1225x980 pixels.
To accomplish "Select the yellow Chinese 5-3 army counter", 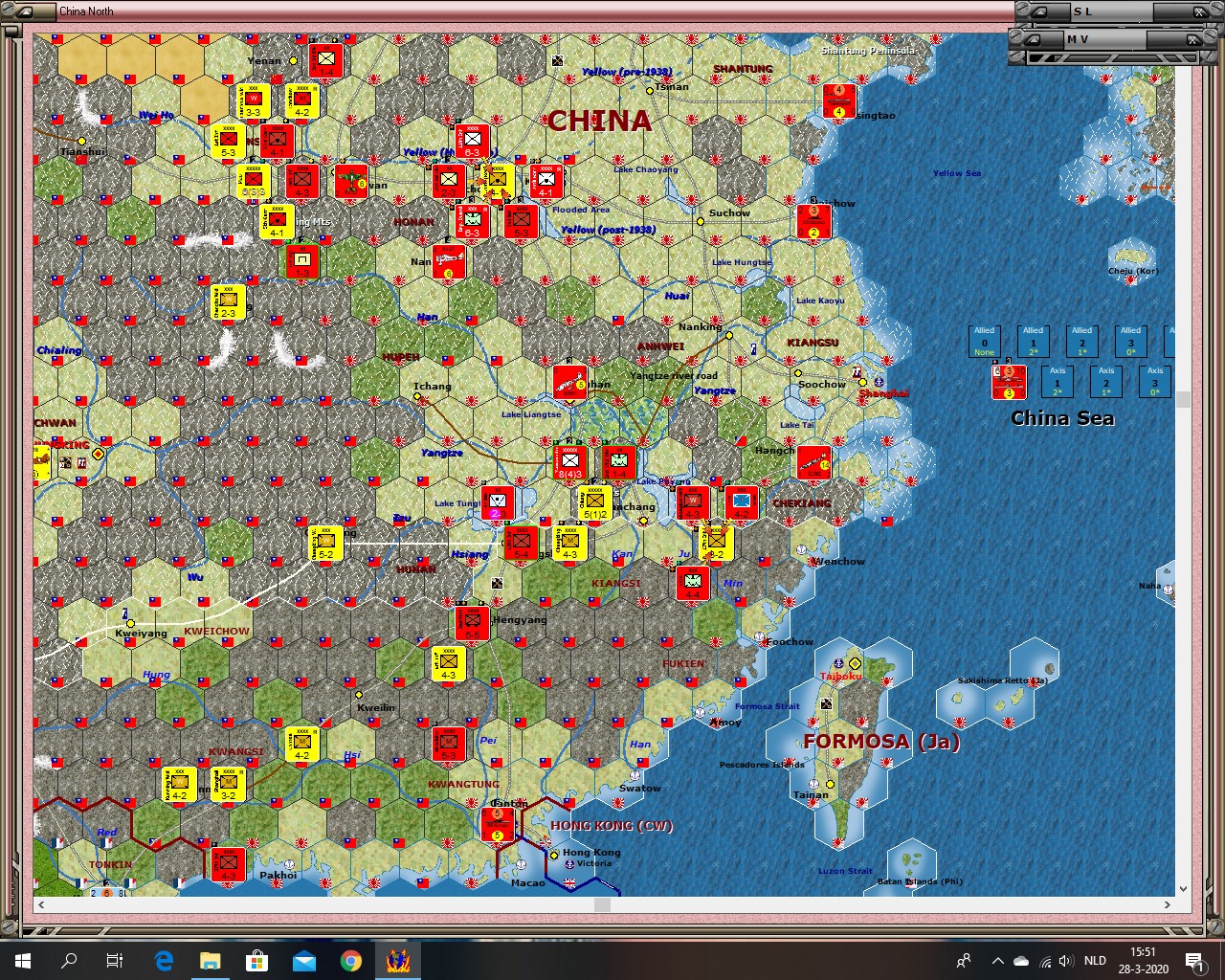I will click(228, 141).
